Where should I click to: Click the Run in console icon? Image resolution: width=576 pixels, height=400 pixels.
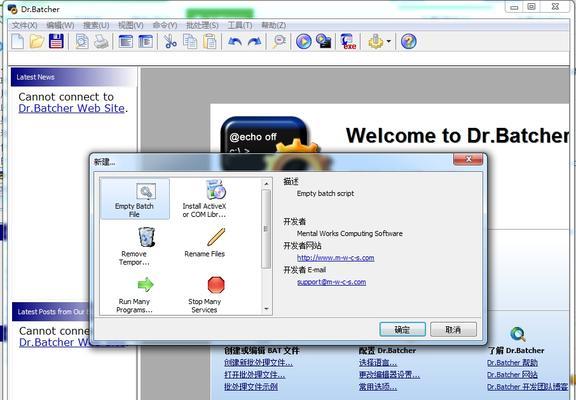(x=324, y=41)
